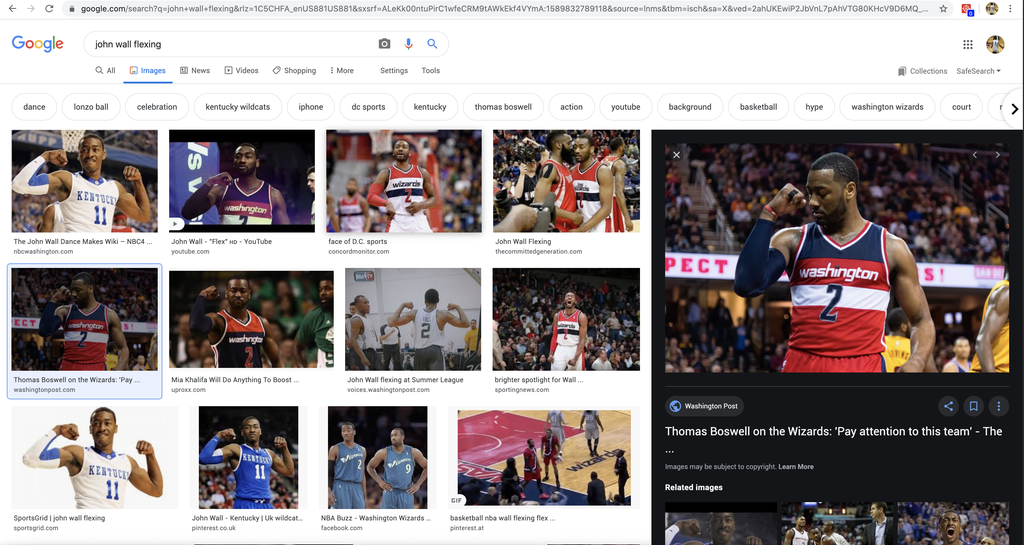Open 'face of D.C. sports' thumbnail
Viewport: 1024px width, 545px height.
click(x=404, y=181)
